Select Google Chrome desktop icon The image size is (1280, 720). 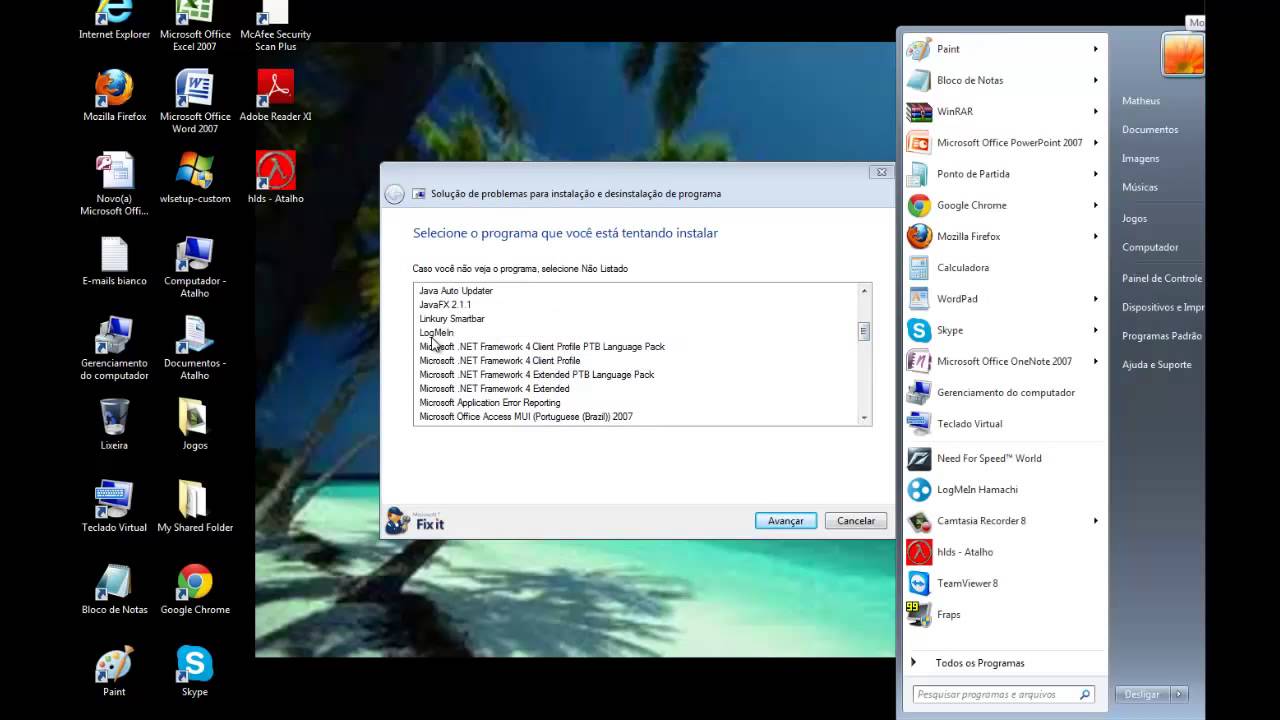click(195, 589)
